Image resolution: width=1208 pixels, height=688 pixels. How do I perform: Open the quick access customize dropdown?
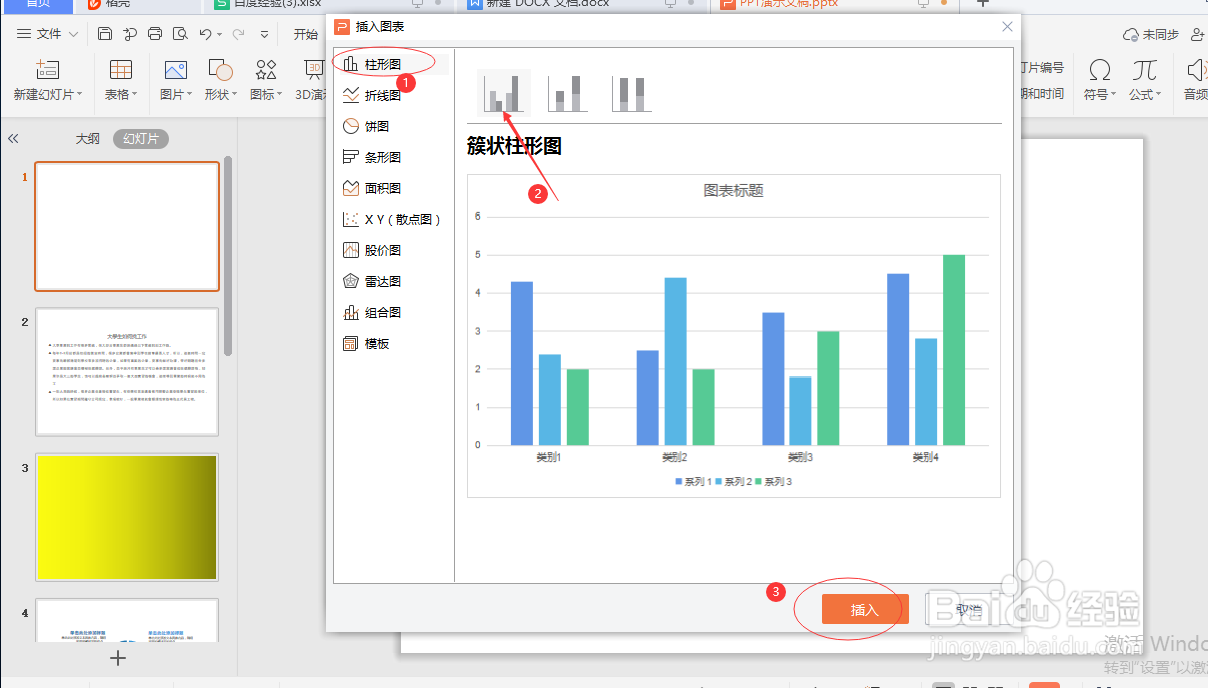264,35
